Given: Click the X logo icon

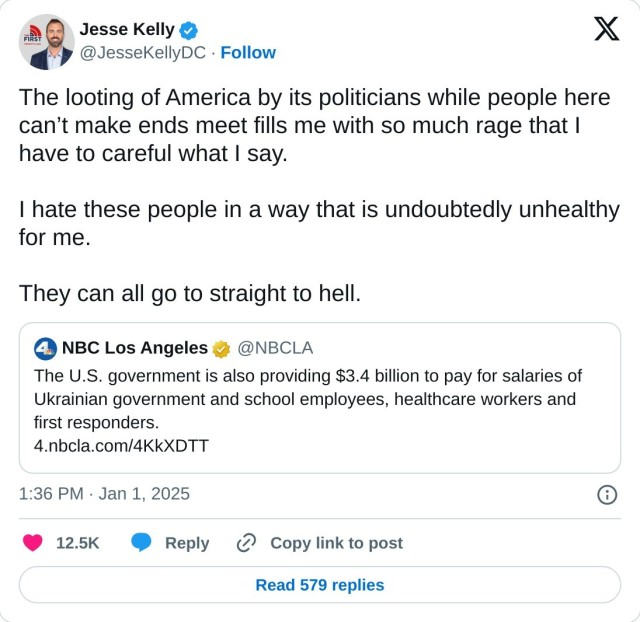Looking at the screenshot, I should 606,30.
